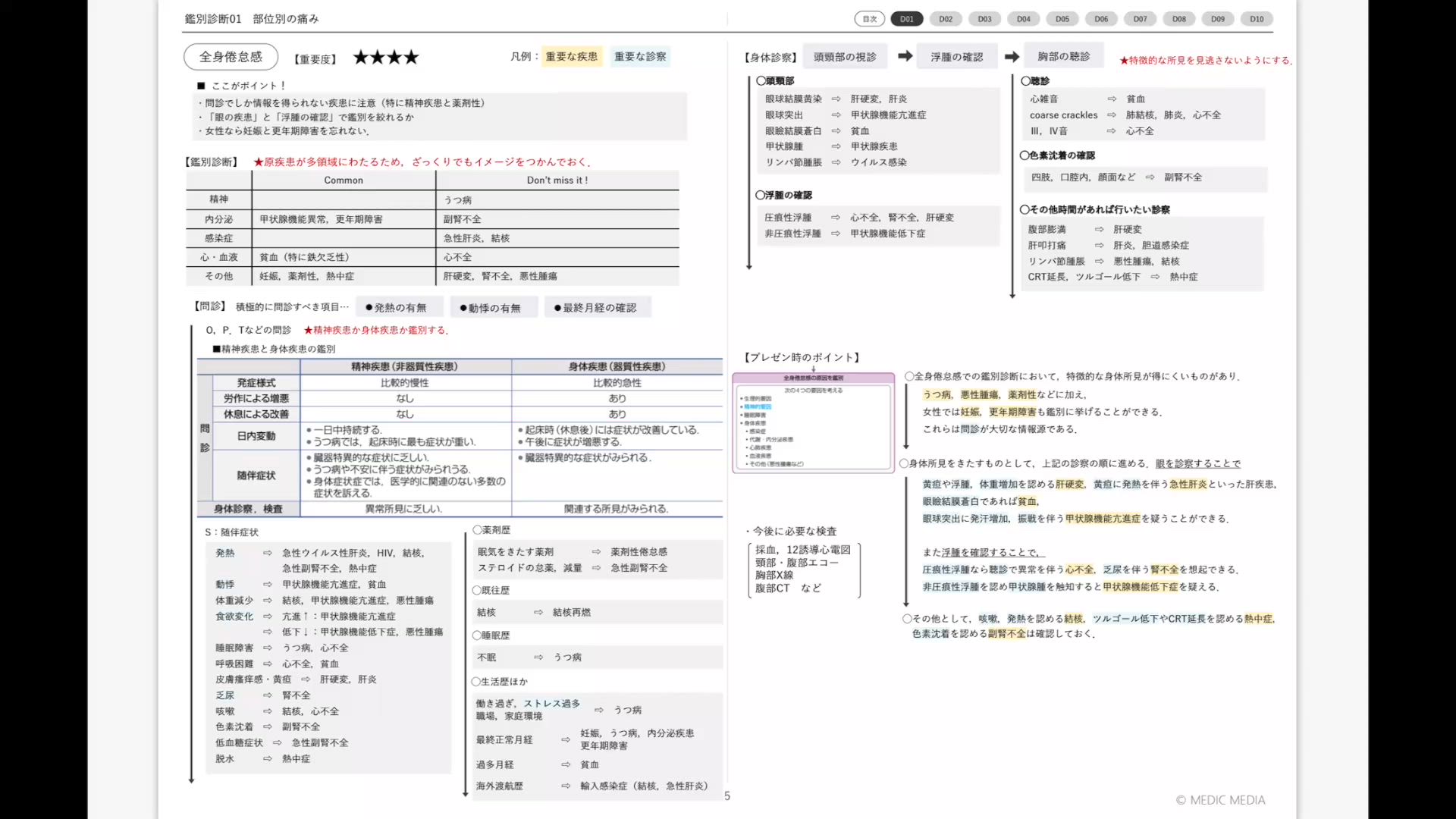Click the 全身倦怠感 title box

click(x=231, y=57)
